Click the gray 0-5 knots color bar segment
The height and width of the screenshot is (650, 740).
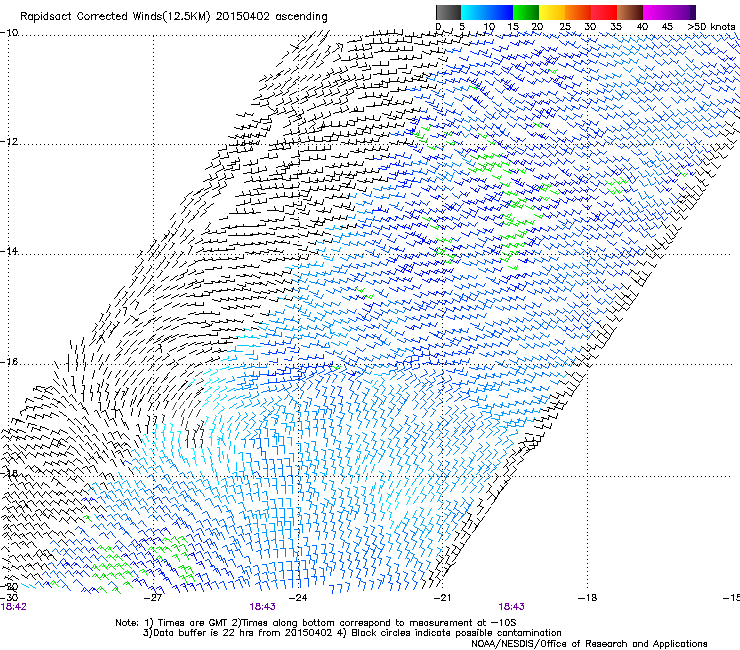[x=448, y=12]
